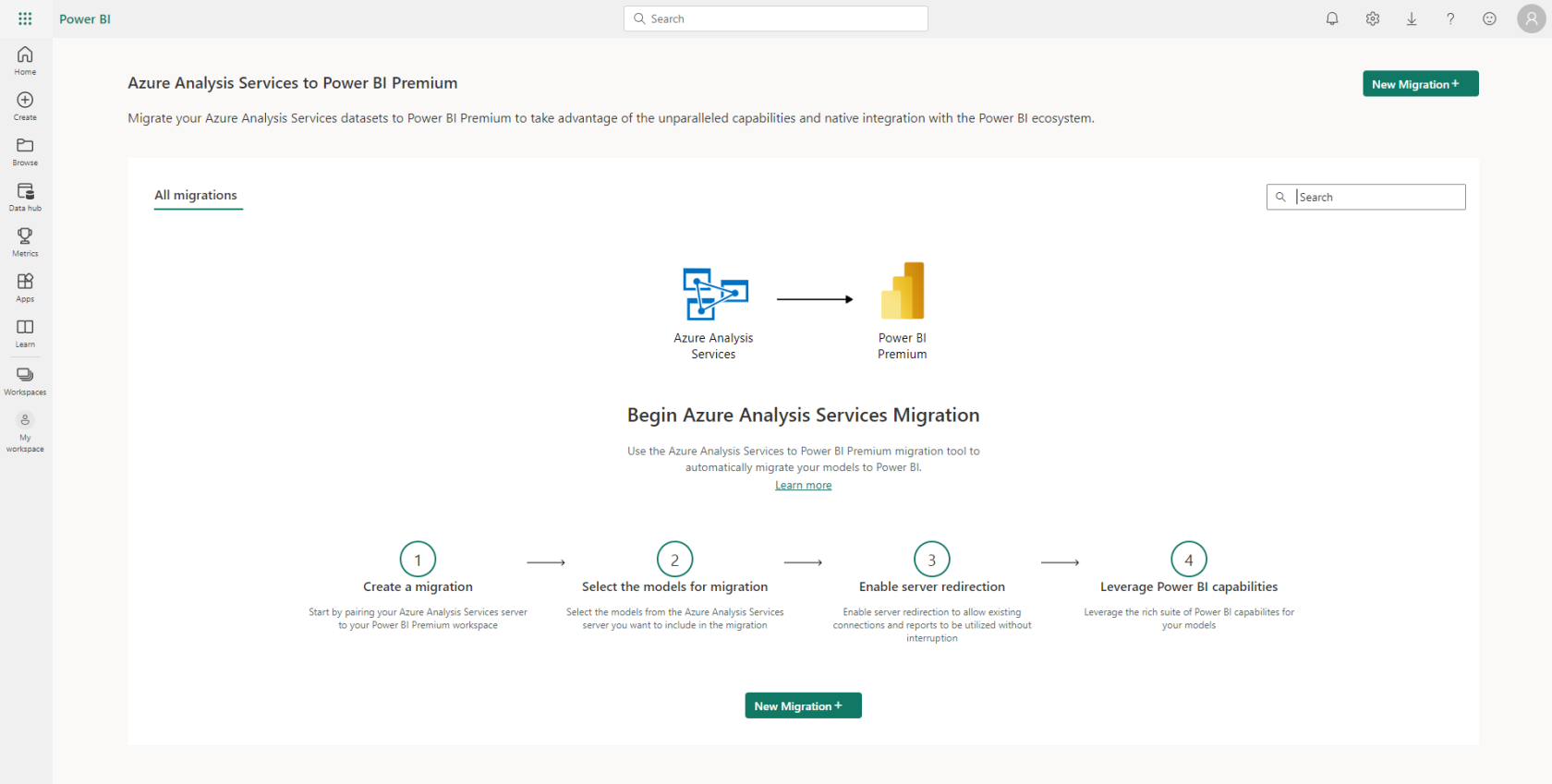Open the help question mark
Screen dimensions: 1552x784
tap(1450, 18)
